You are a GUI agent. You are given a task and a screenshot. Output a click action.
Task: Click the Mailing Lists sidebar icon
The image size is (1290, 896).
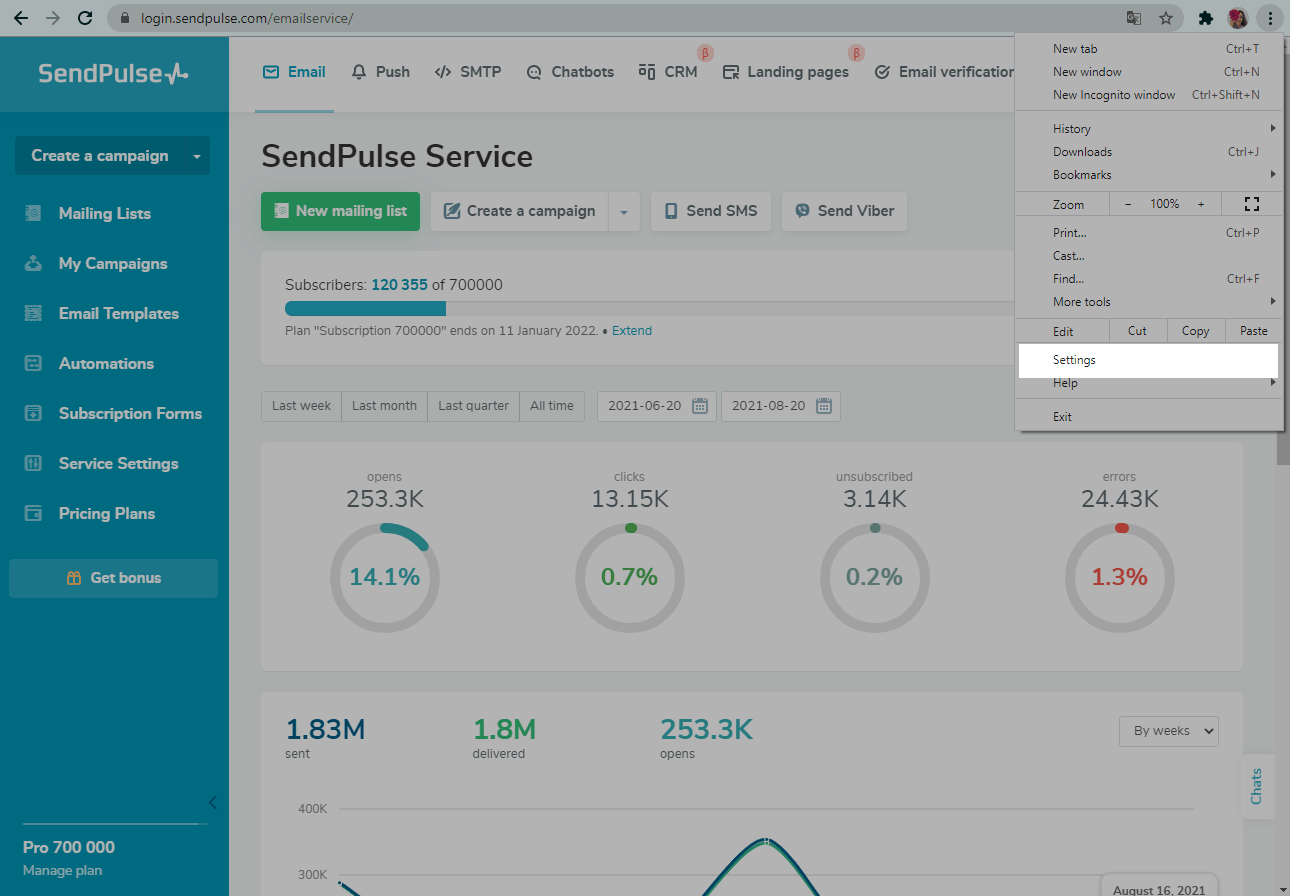[33, 213]
